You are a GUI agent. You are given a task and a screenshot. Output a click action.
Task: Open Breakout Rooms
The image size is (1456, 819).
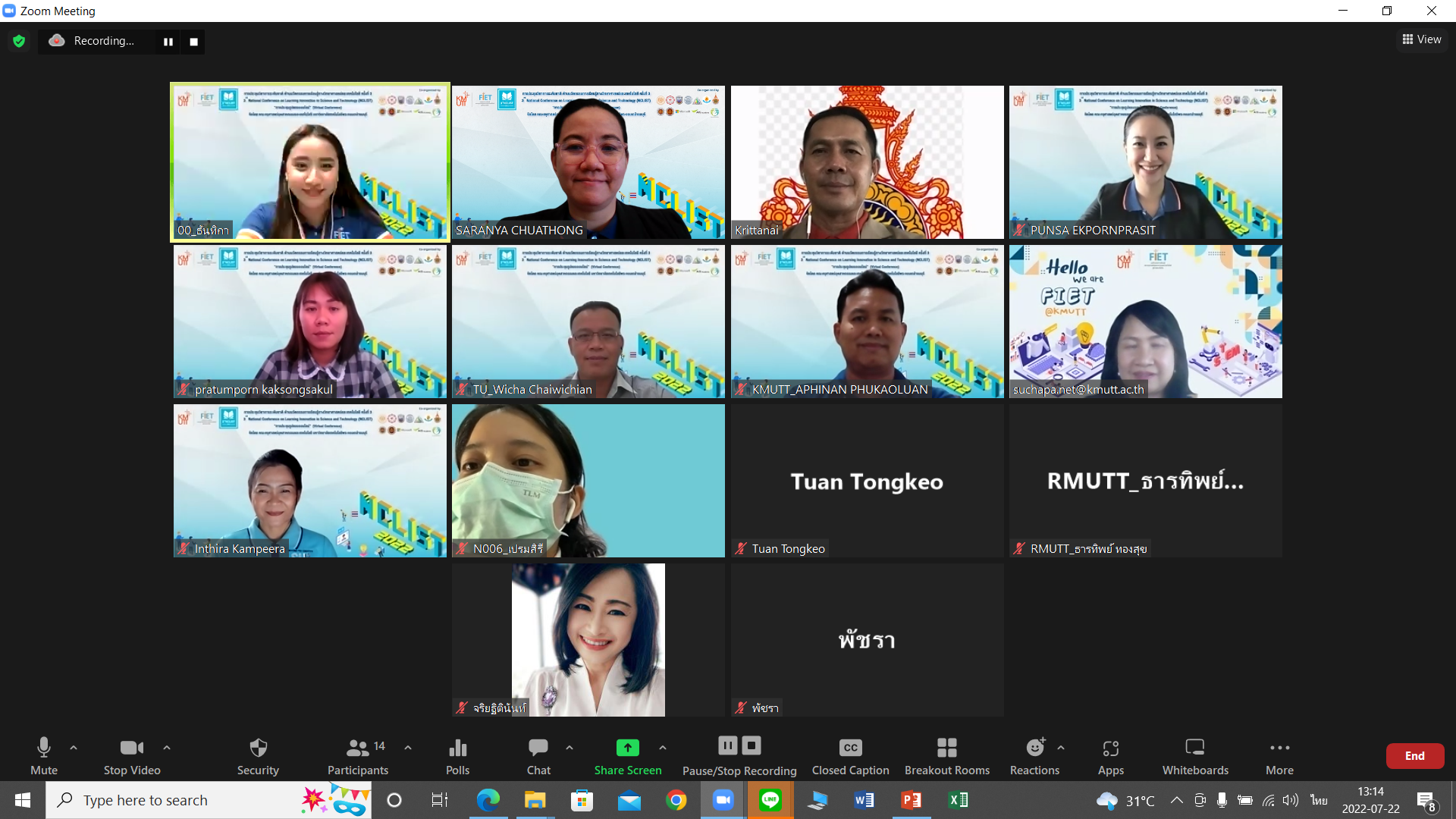(946, 748)
